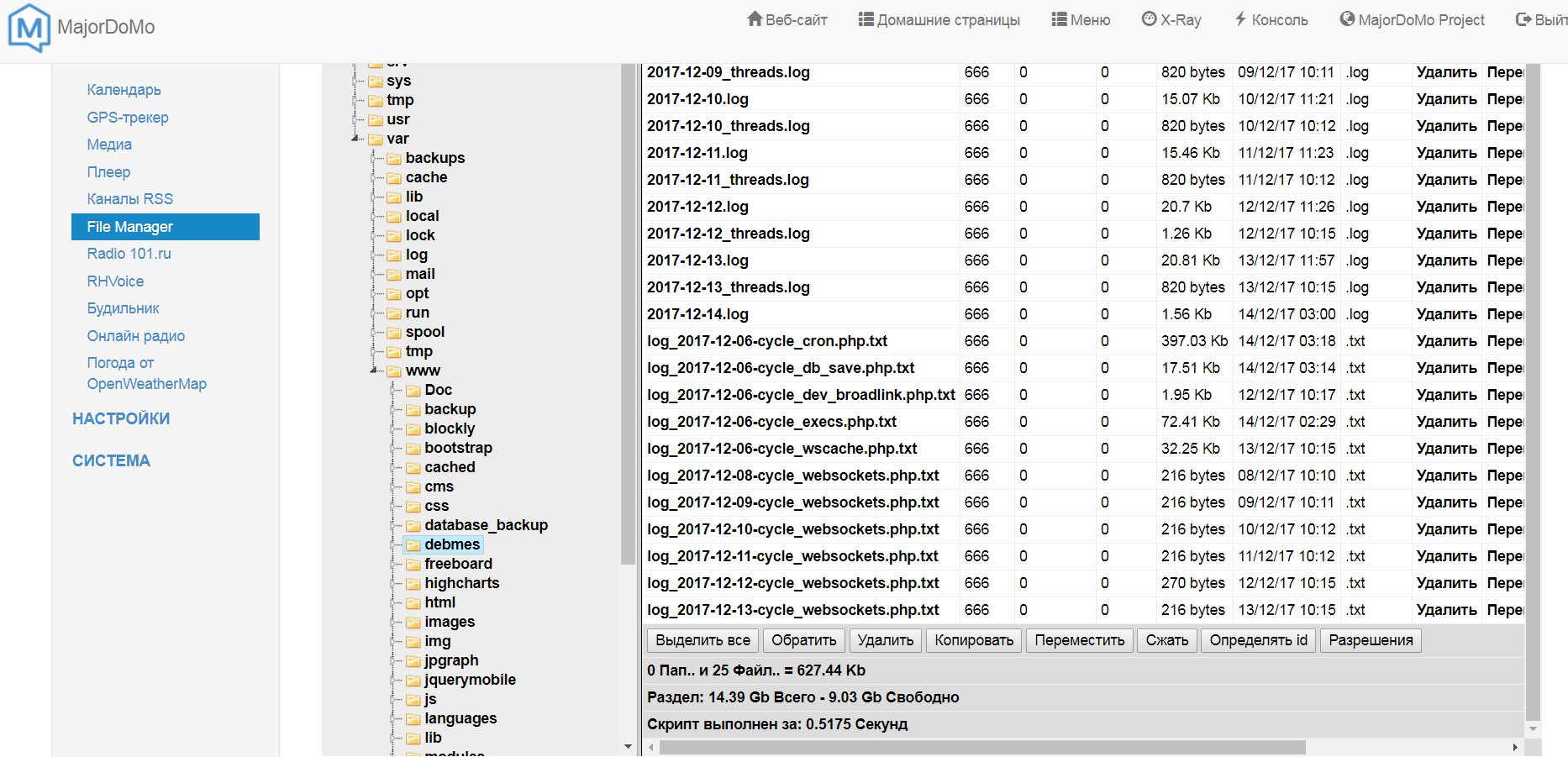
Task: Open log_2017-12-06-cycle_execs.php.txt file
Action: (x=771, y=422)
